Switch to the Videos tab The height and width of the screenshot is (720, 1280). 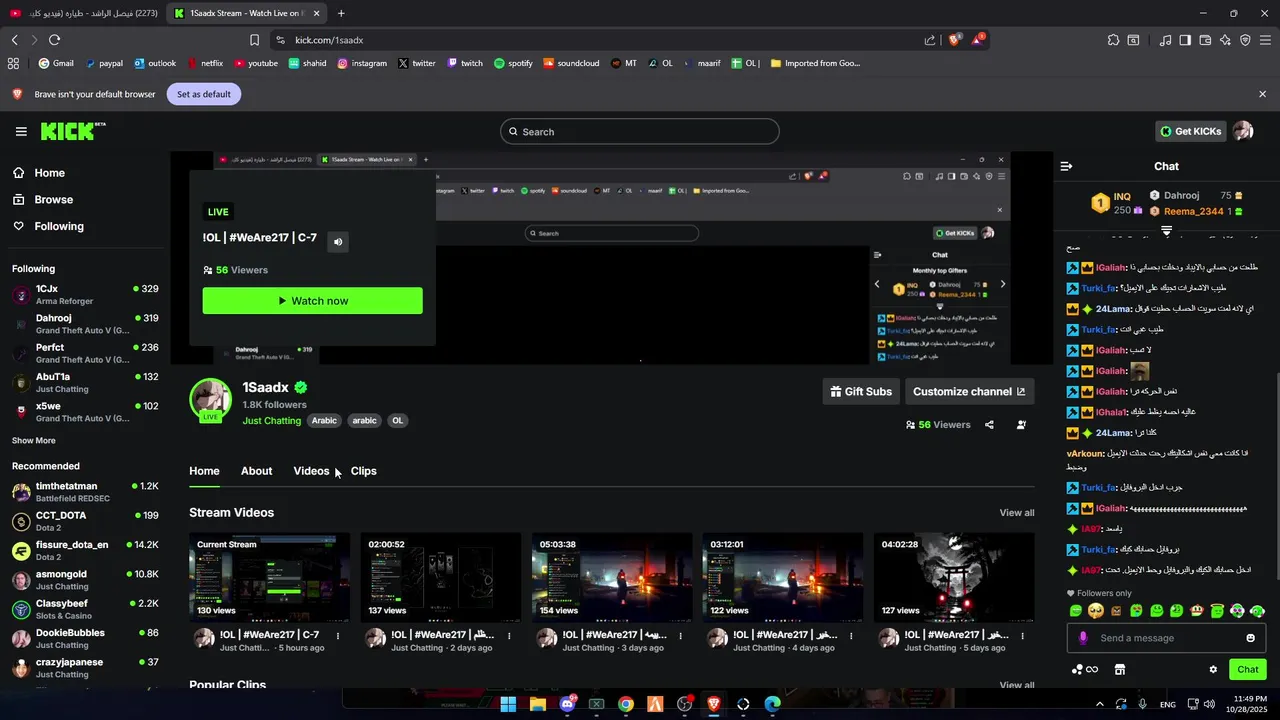[x=311, y=471]
